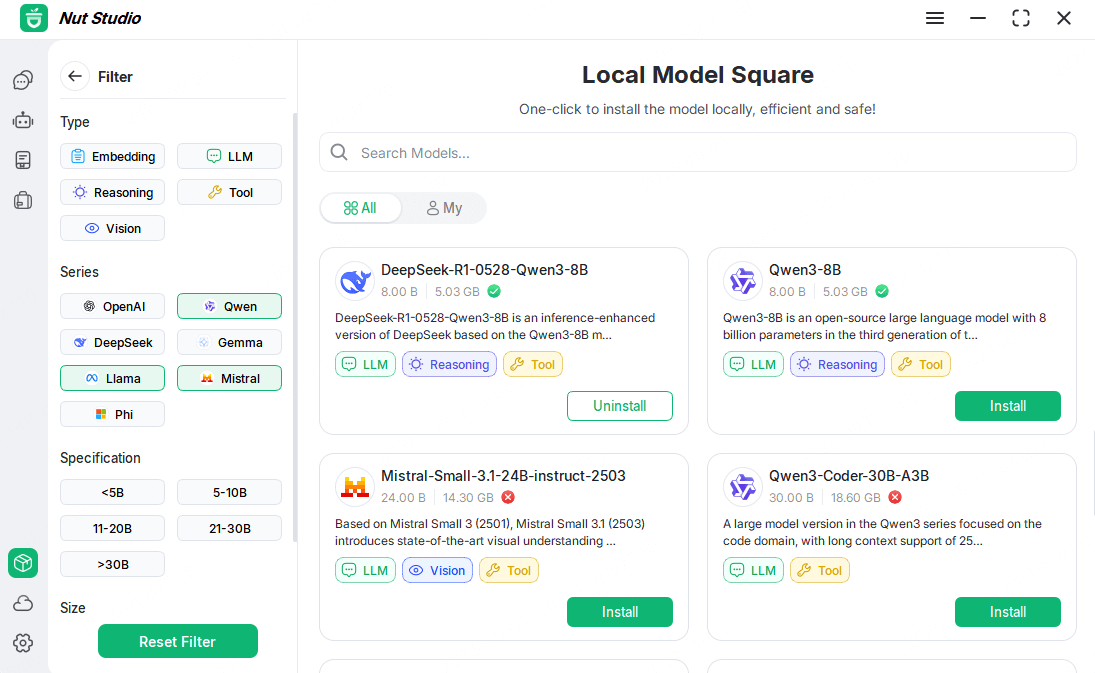Deselect the Mistral series filter
This screenshot has height=673, width=1095.
click(230, 378)
